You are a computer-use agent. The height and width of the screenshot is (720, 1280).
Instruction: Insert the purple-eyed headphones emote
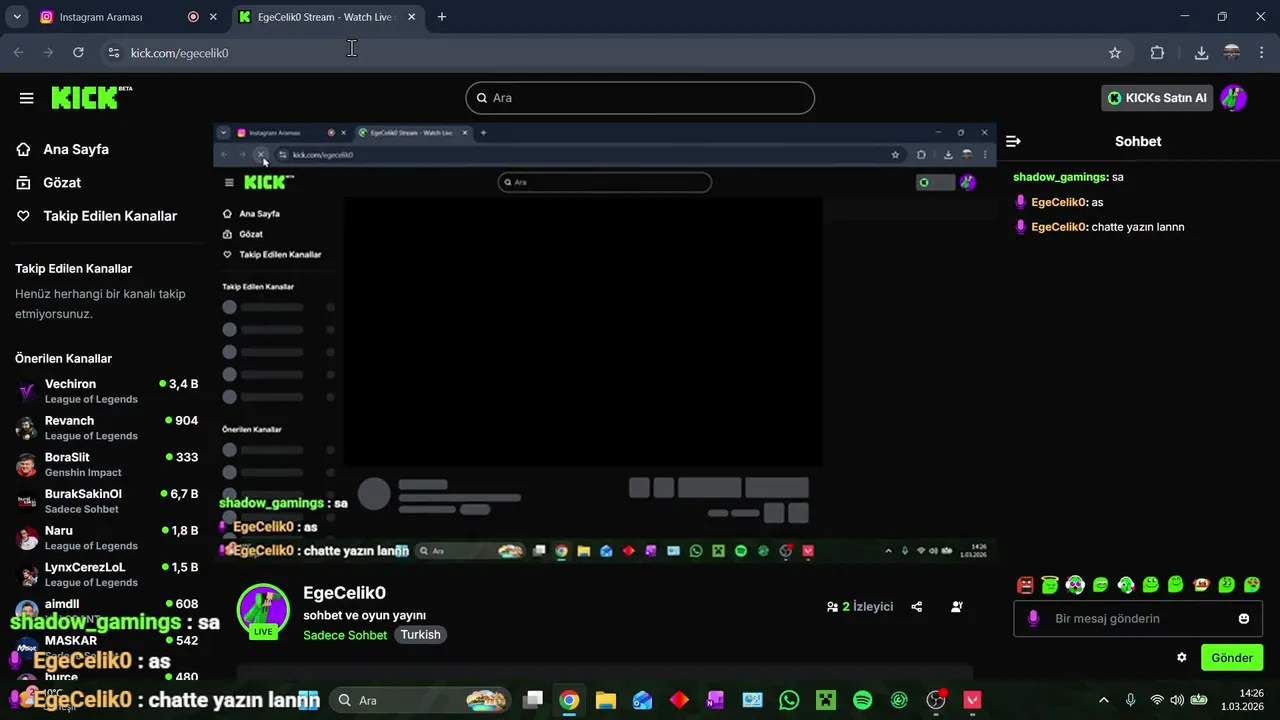(1075, 585)
